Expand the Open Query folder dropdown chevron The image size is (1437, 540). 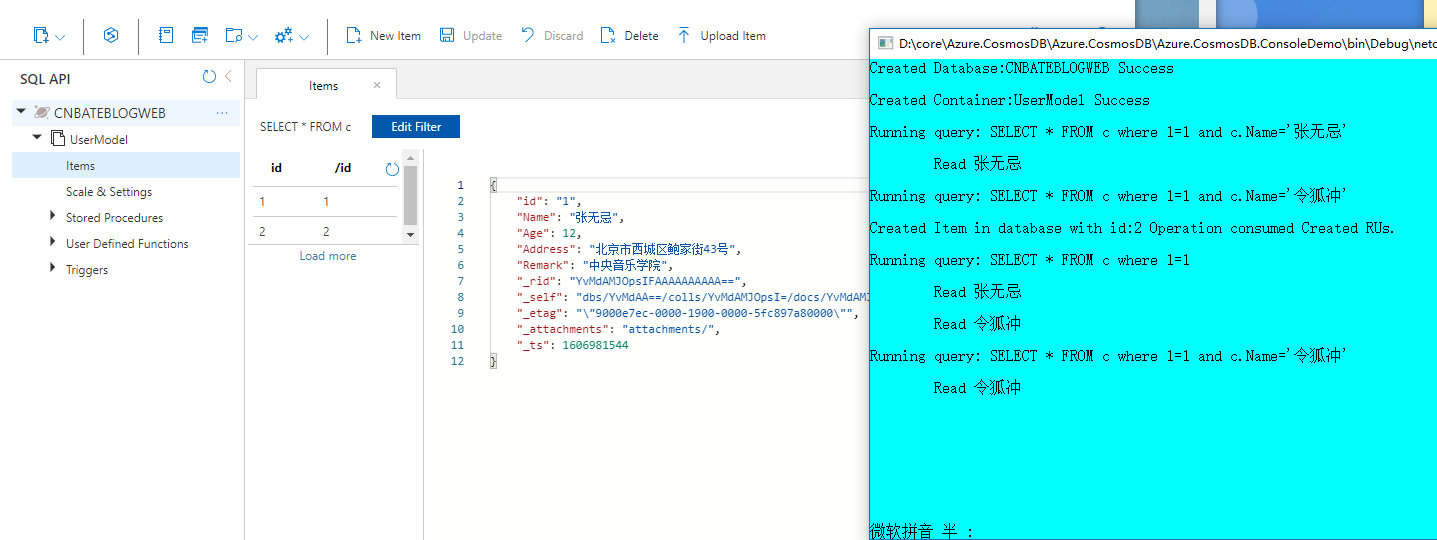tap(253, 37)
